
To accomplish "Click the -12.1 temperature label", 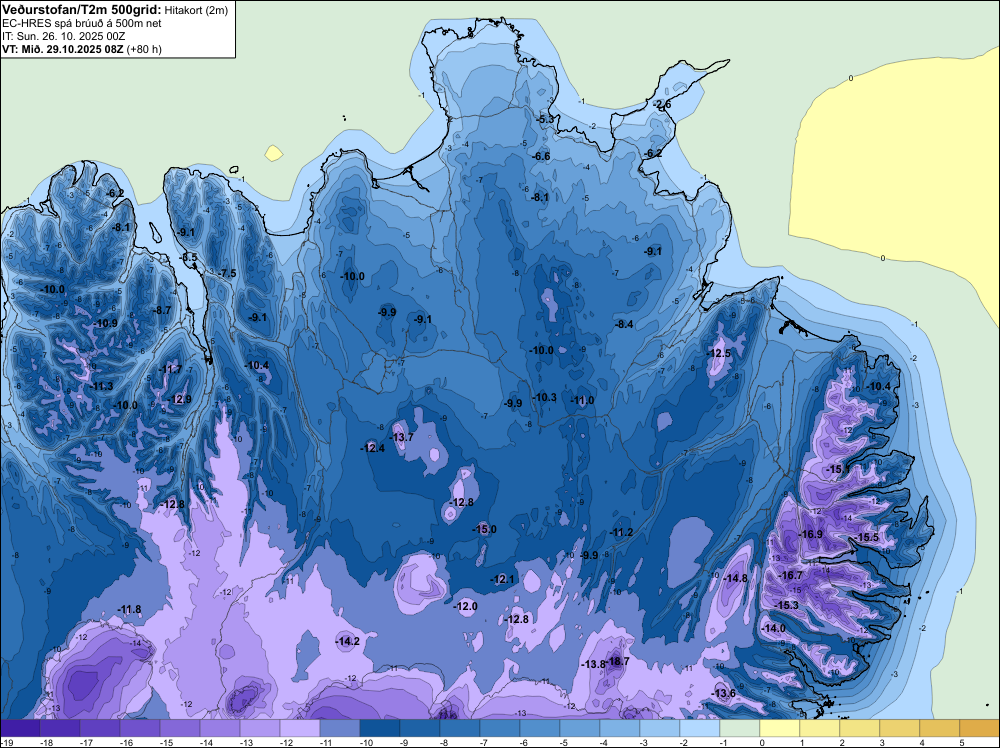I will point(502,579).
